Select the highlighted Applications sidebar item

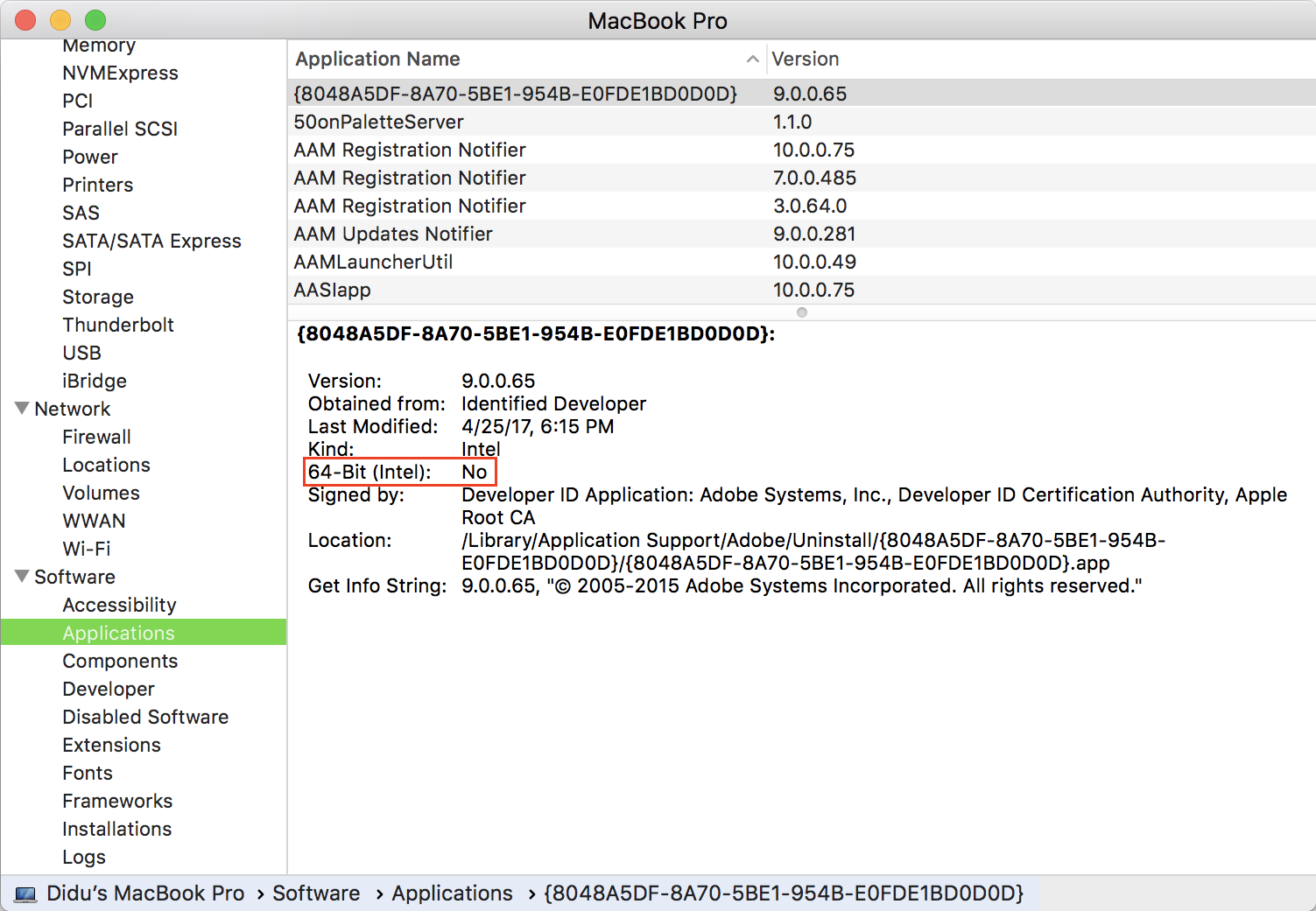coord(144,632)
